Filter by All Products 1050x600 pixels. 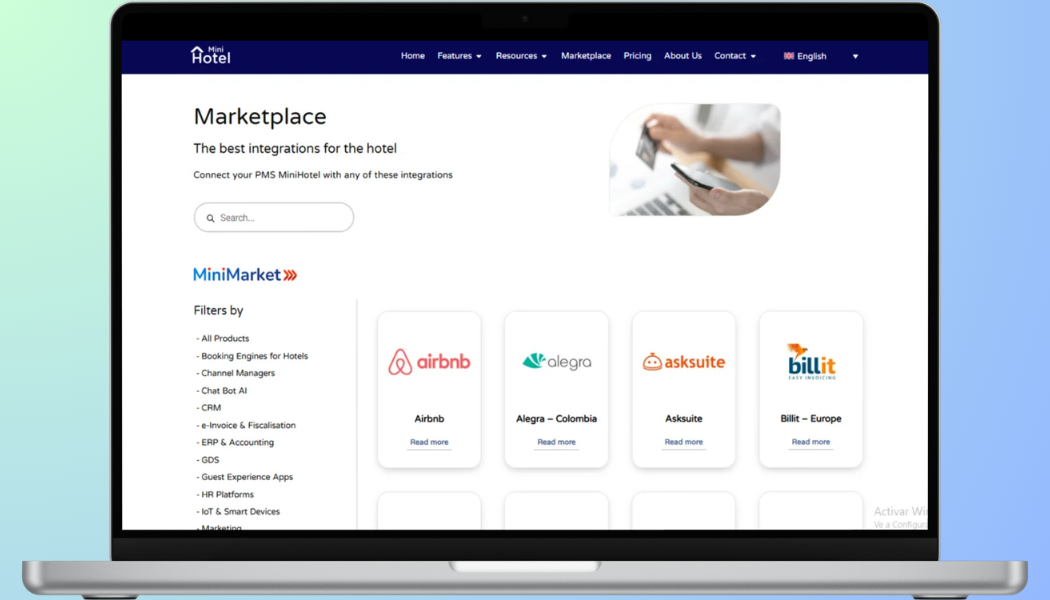[223, 339]
